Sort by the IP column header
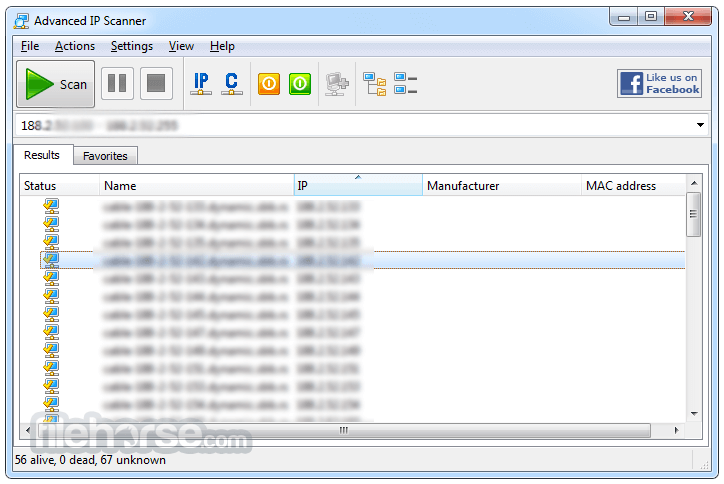This screenshot has width=724, height=484. (x=358, y=186)
